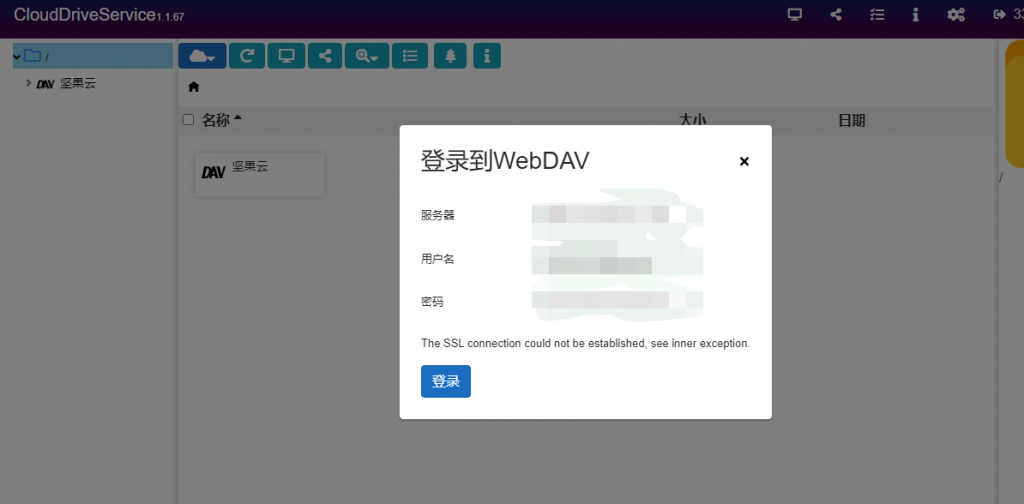The image size is (1024, 504).
Task: Click the 密码 input field
Action: click(617, 302)
